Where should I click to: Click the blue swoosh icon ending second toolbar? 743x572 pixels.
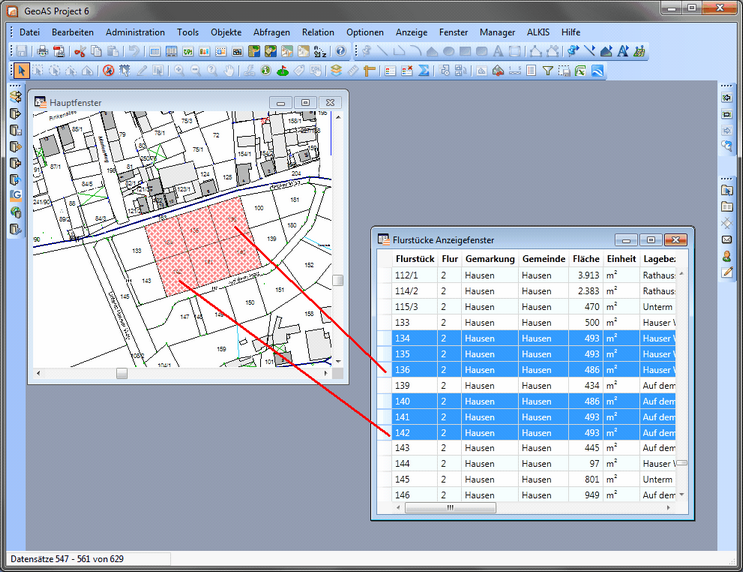pos(598,71)
